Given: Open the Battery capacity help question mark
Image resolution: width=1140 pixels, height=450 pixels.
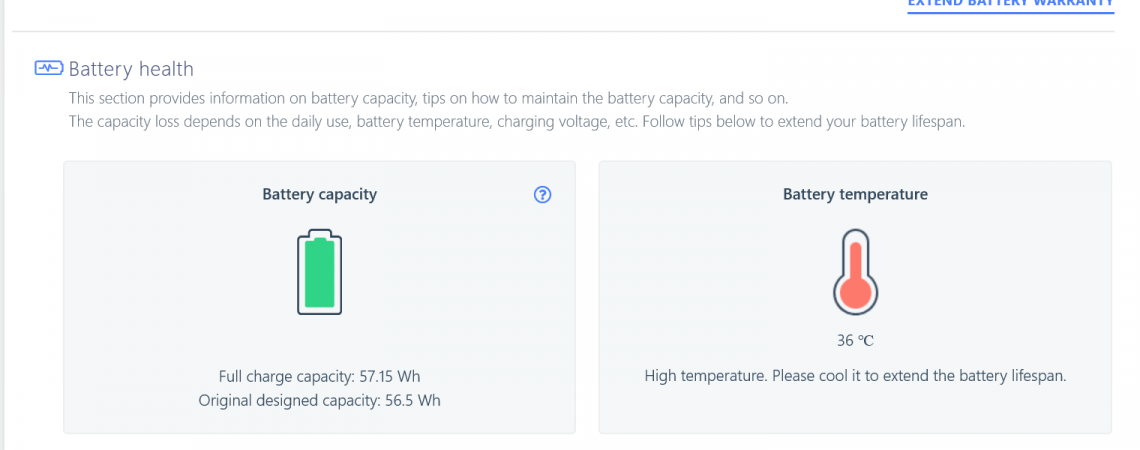Looking at the screenshot, I should [x=543, y=195].
